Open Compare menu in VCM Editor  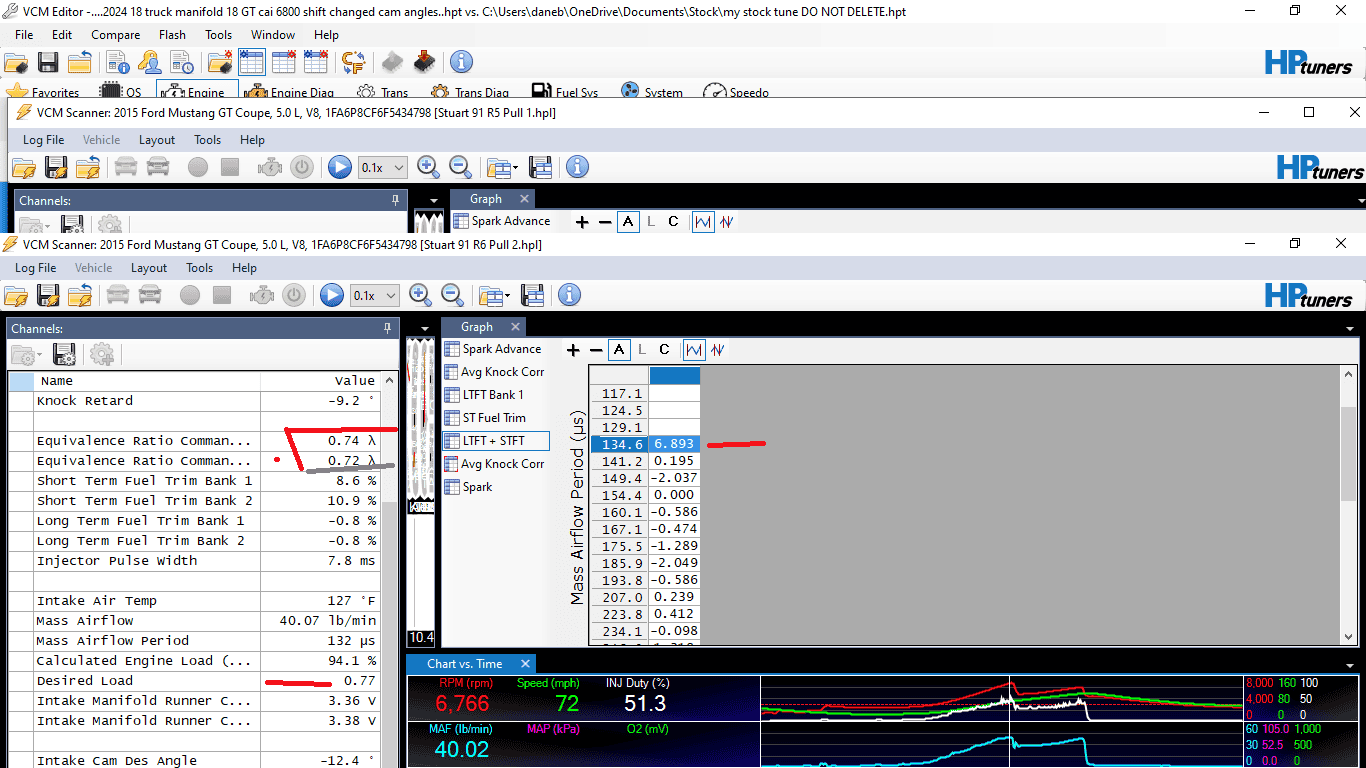pos(116,34)
